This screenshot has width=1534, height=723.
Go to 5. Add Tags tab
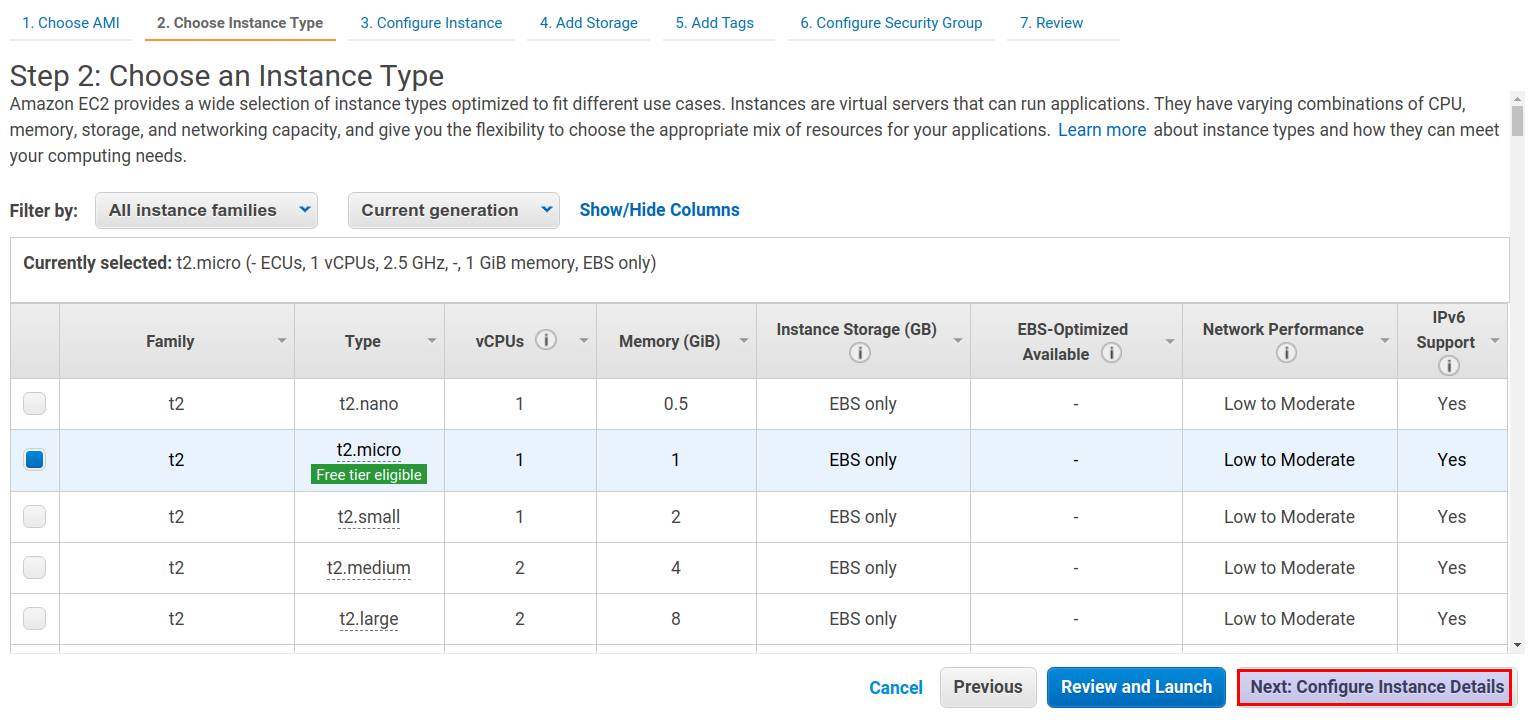pos(714,22)
